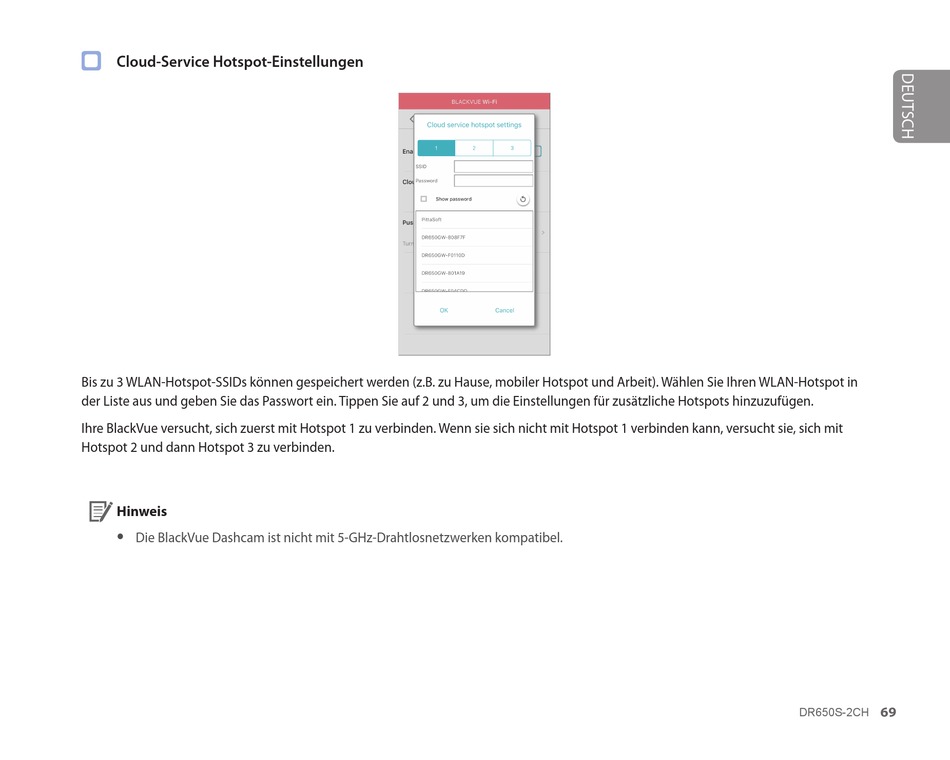
Task: Click the Hinweis label
Action: (142, 512)
